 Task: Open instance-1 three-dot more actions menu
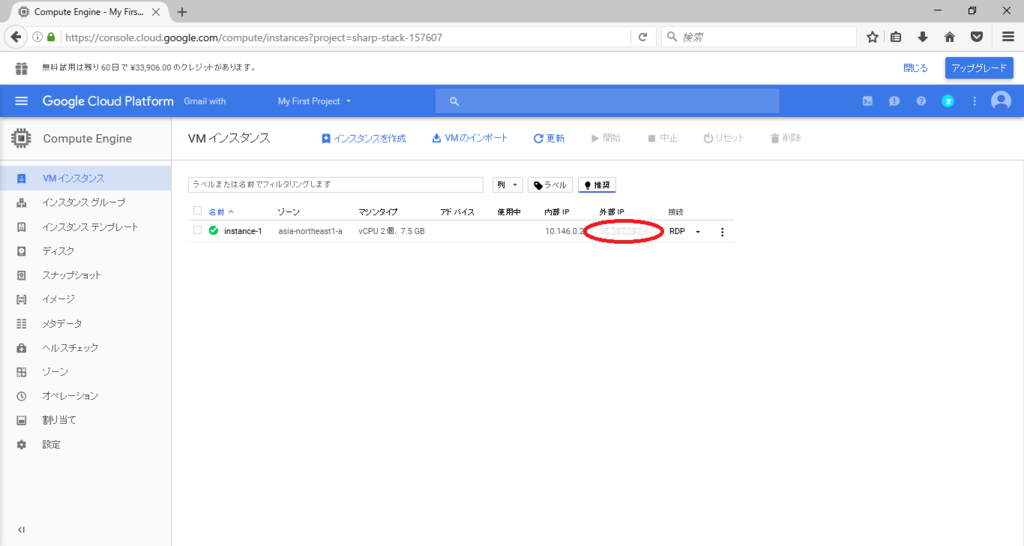click(722, 232)
